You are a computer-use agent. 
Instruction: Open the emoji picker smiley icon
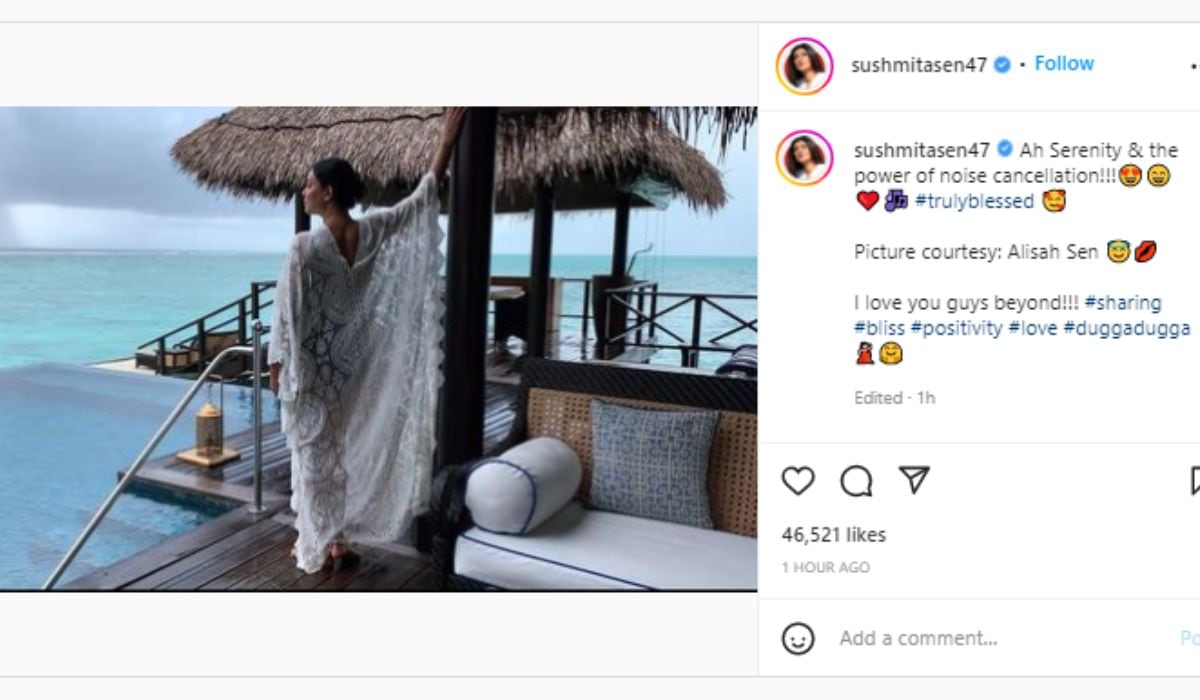798,638
